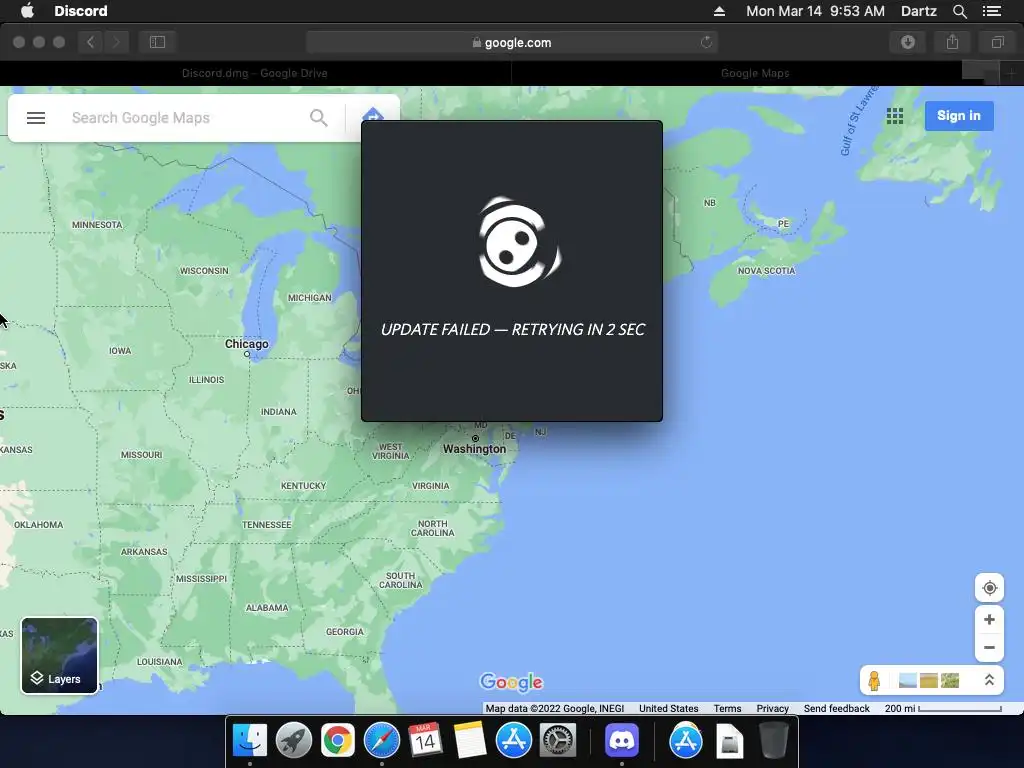Open Finder from the Dock
Viewport: 1024px width, 768px height.
(249, 740)
